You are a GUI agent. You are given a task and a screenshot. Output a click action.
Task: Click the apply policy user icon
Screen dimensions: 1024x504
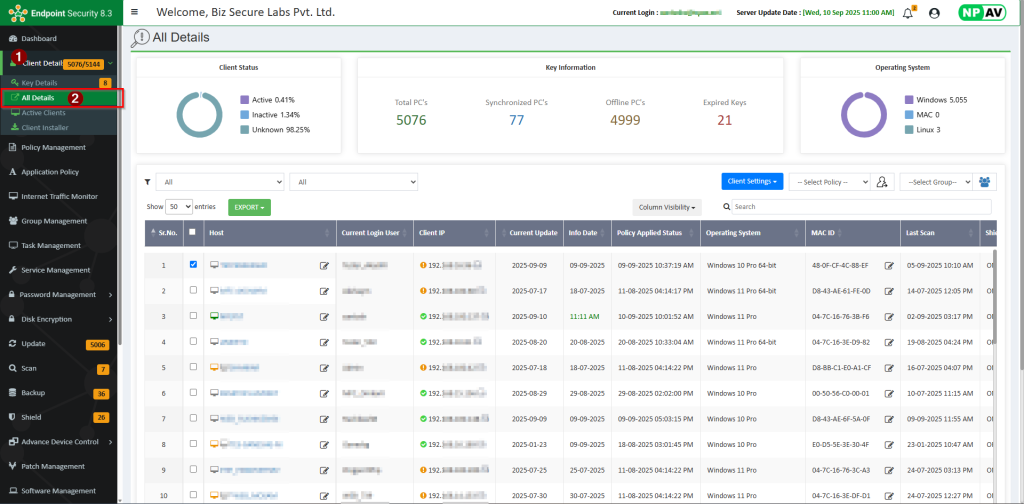tap(882, 181)
